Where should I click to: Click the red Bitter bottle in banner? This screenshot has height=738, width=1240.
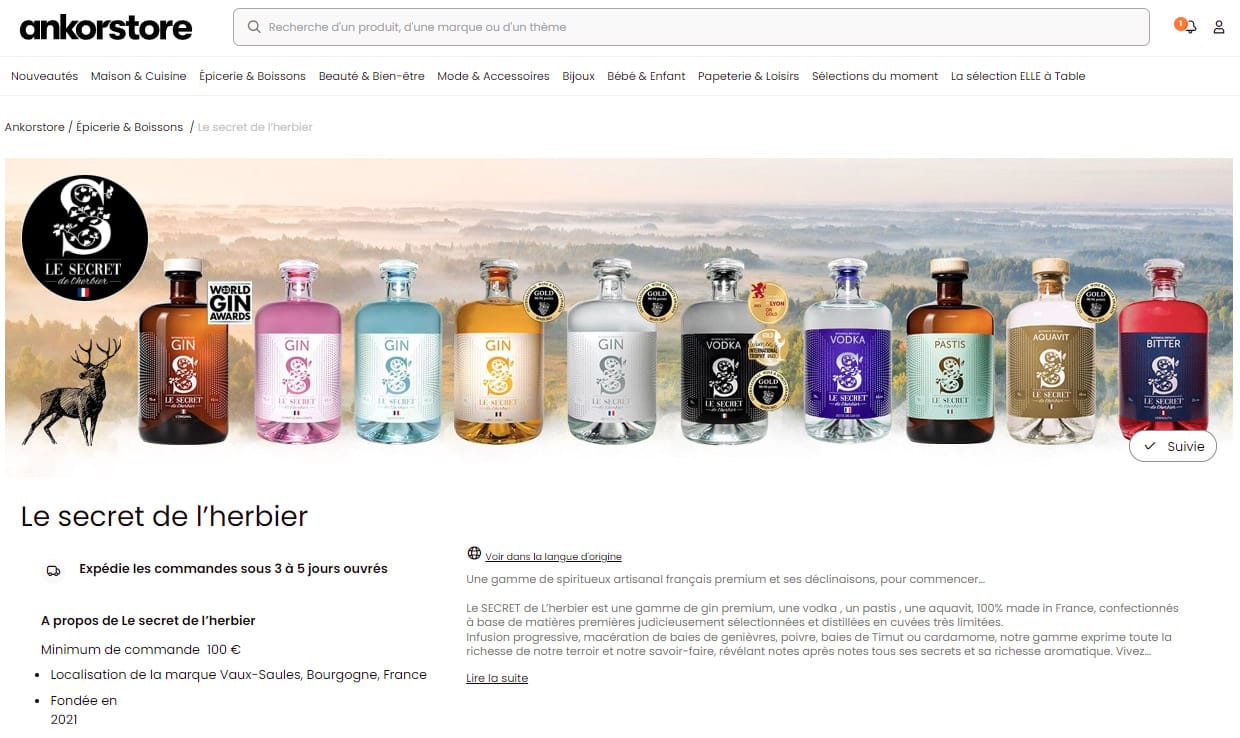tap(1163, 350)
